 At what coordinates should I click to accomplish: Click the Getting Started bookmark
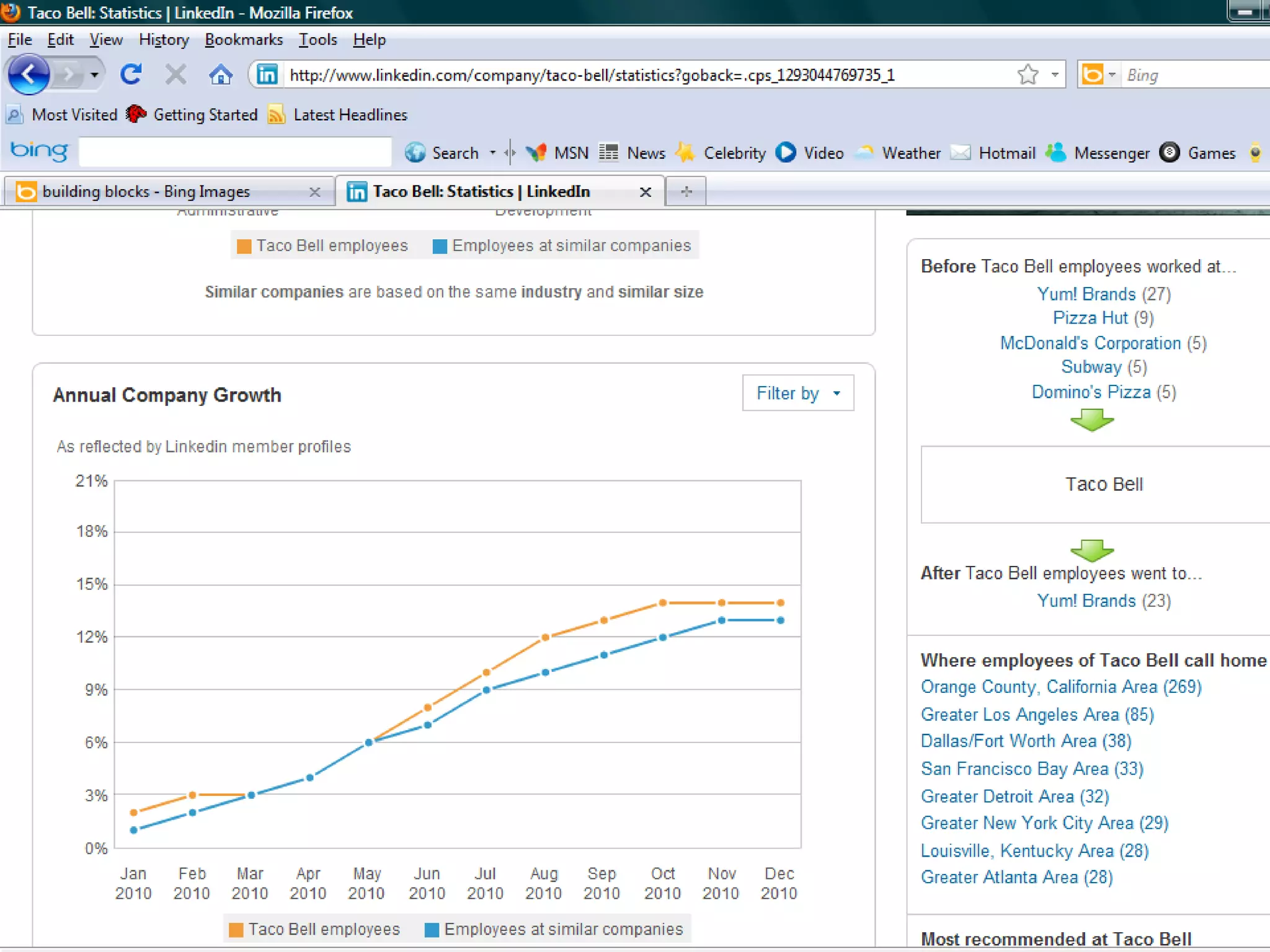coord(192,115)
